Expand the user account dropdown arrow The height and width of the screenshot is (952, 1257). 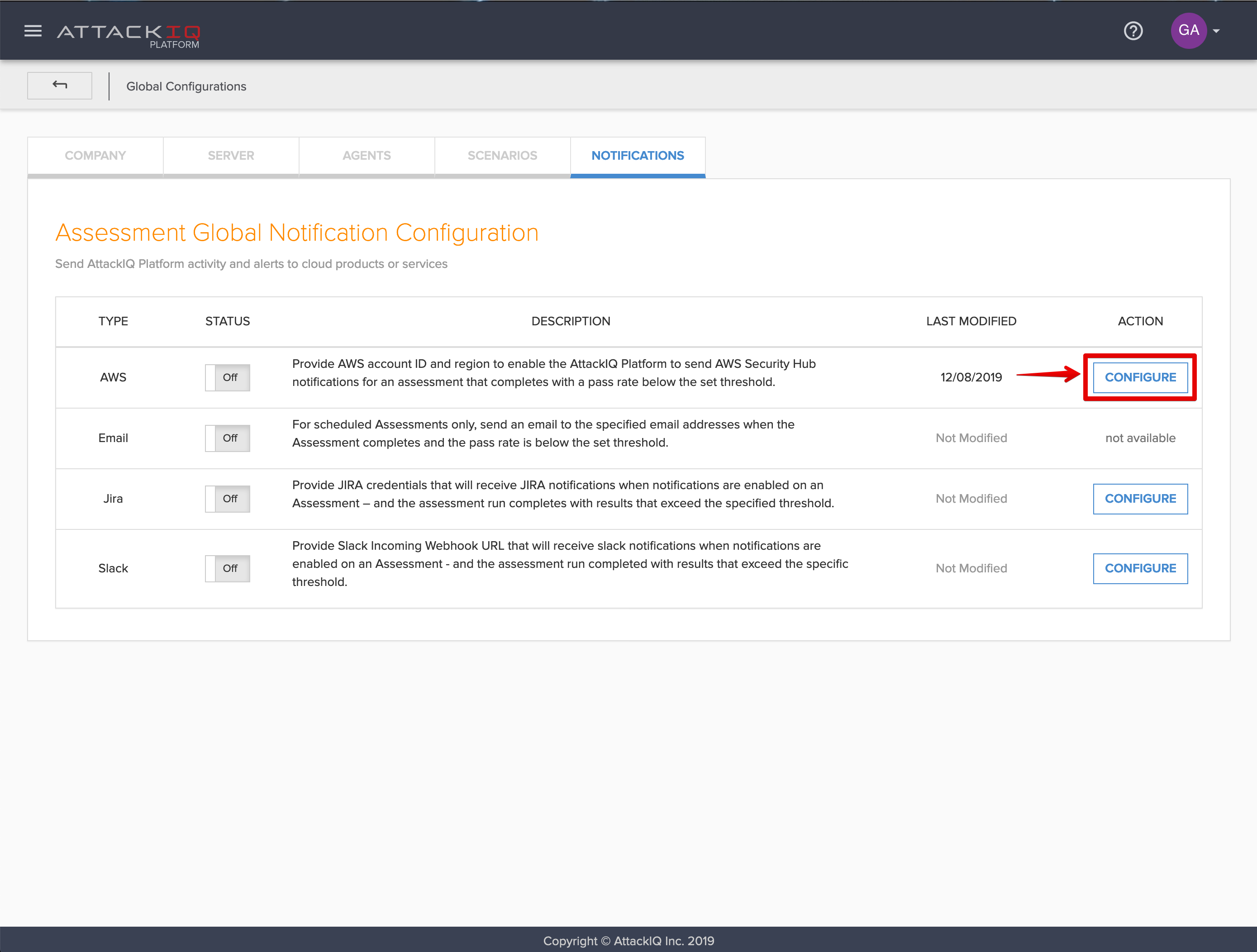pos(1216,31)
